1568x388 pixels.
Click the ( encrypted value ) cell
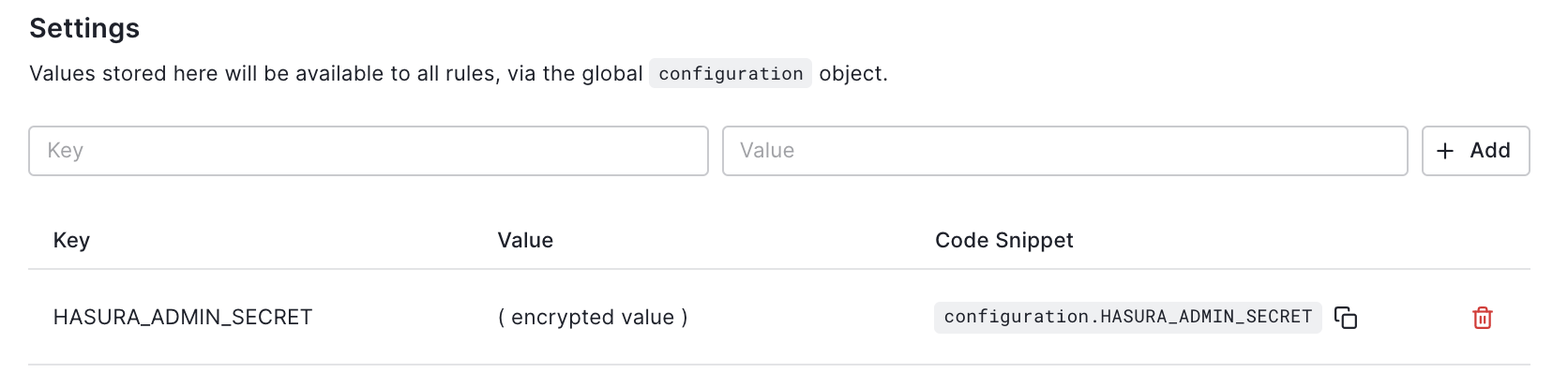click(x=593, y=318)
